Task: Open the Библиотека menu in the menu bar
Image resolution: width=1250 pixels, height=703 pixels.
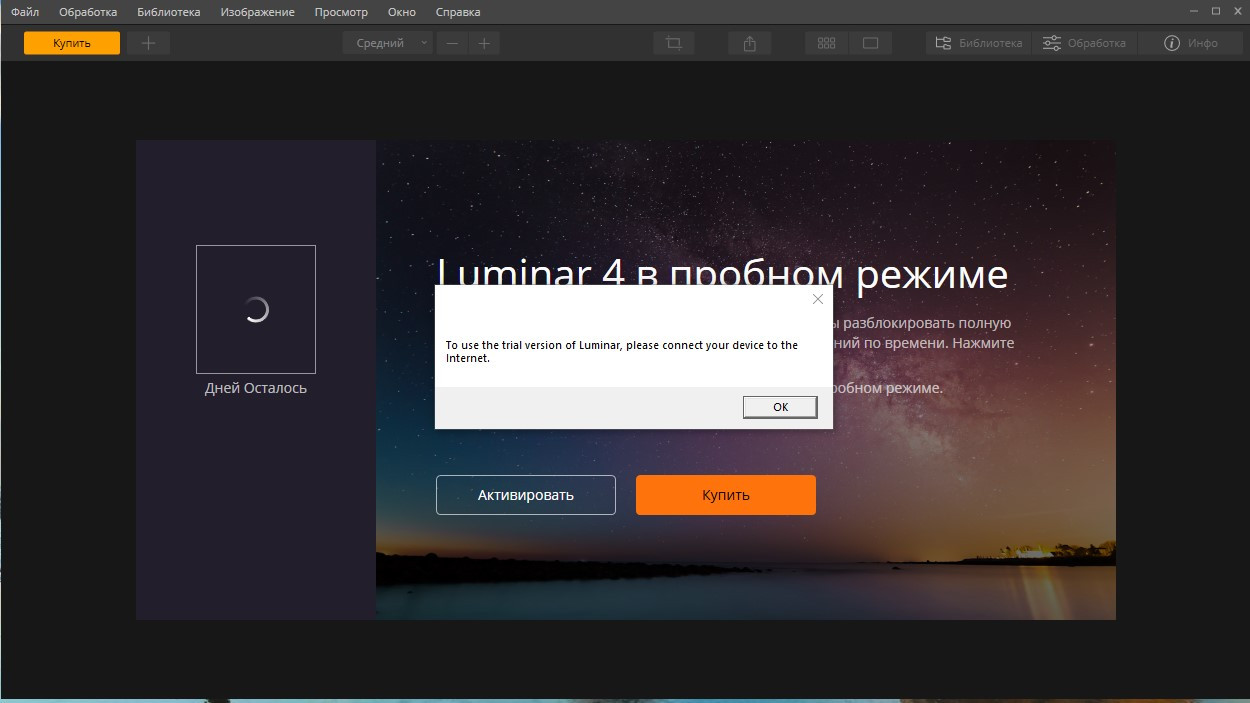Action: pos(169,12)
